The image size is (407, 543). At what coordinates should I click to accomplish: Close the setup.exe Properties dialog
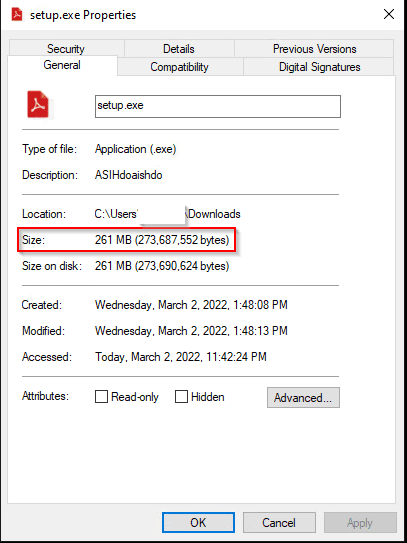click(389, 14)
